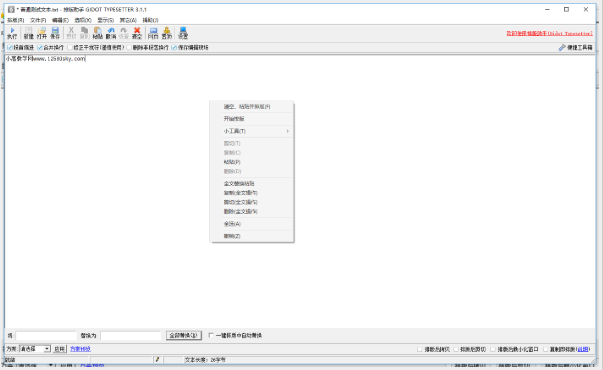Click the Open (打开) folder icon
This screenshot has height=370, width=603.
(42, 33)
